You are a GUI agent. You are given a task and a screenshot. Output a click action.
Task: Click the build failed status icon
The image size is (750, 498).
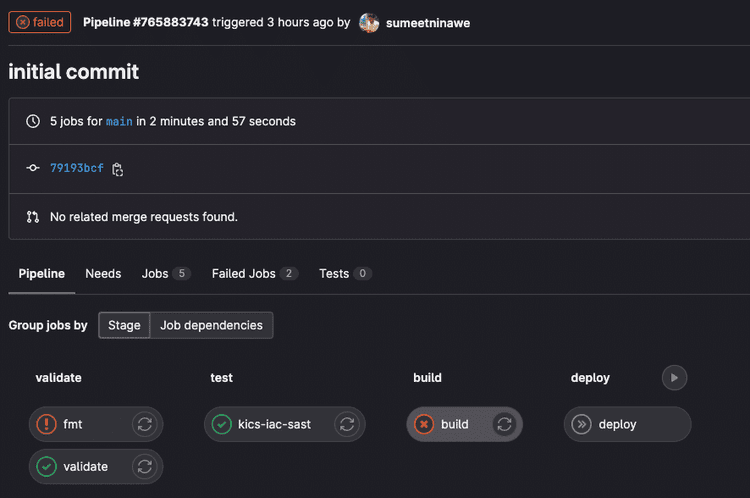pos(424,424)
